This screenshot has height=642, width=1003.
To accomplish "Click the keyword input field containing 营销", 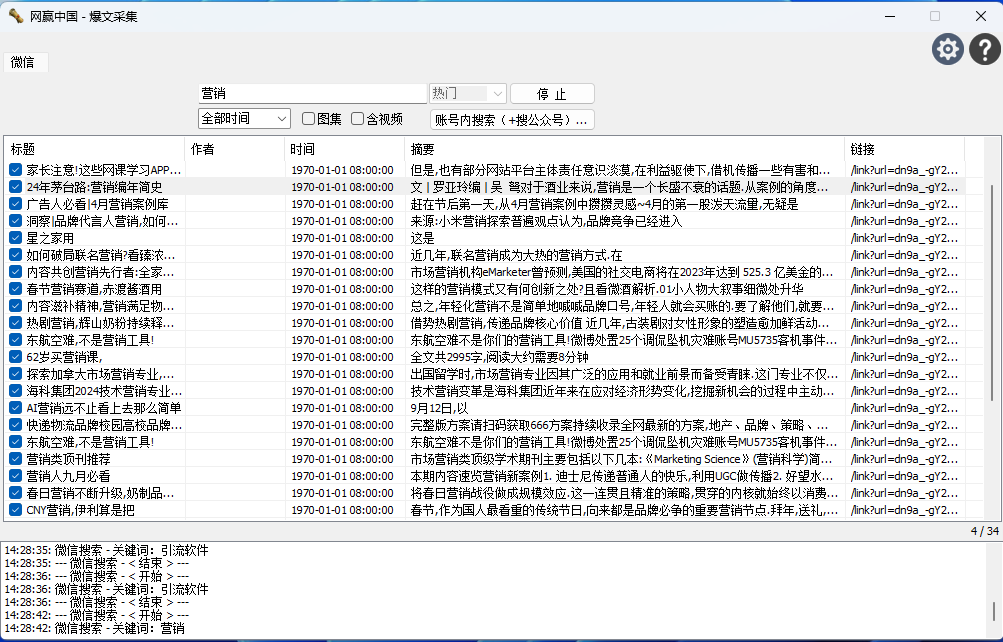I will 312,93.
